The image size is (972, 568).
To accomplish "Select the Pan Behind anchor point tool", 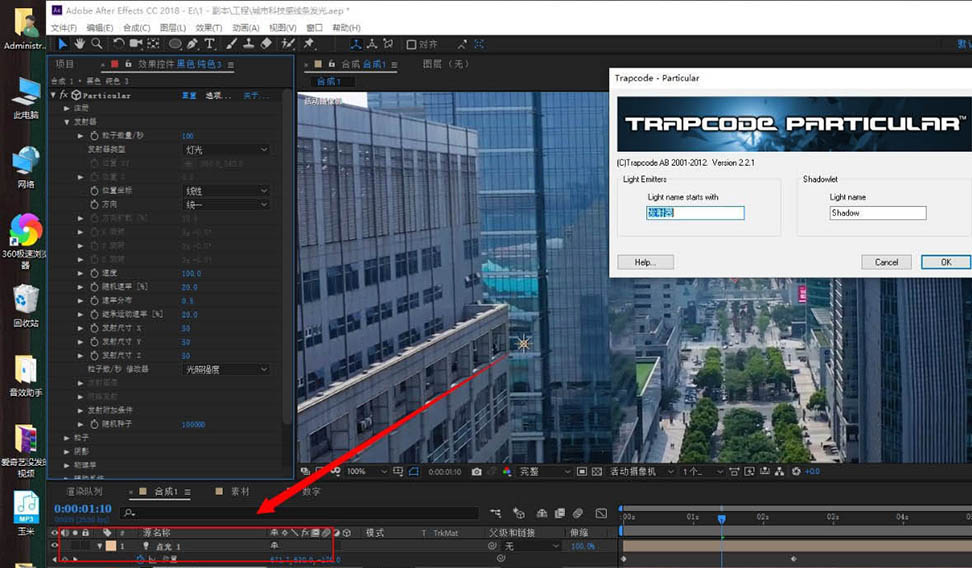I will click(153, 44).
